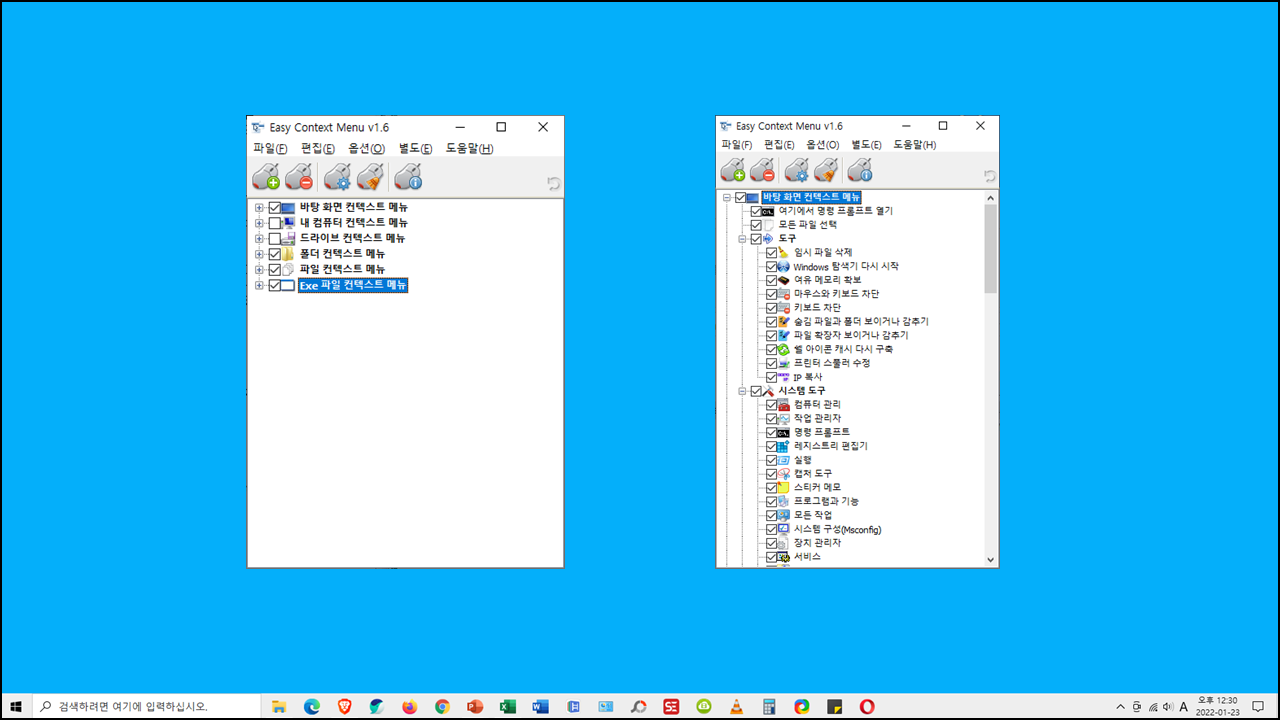Open List Editor gear-mouse icon in collapsed-tree window

(x=338, y=178)
